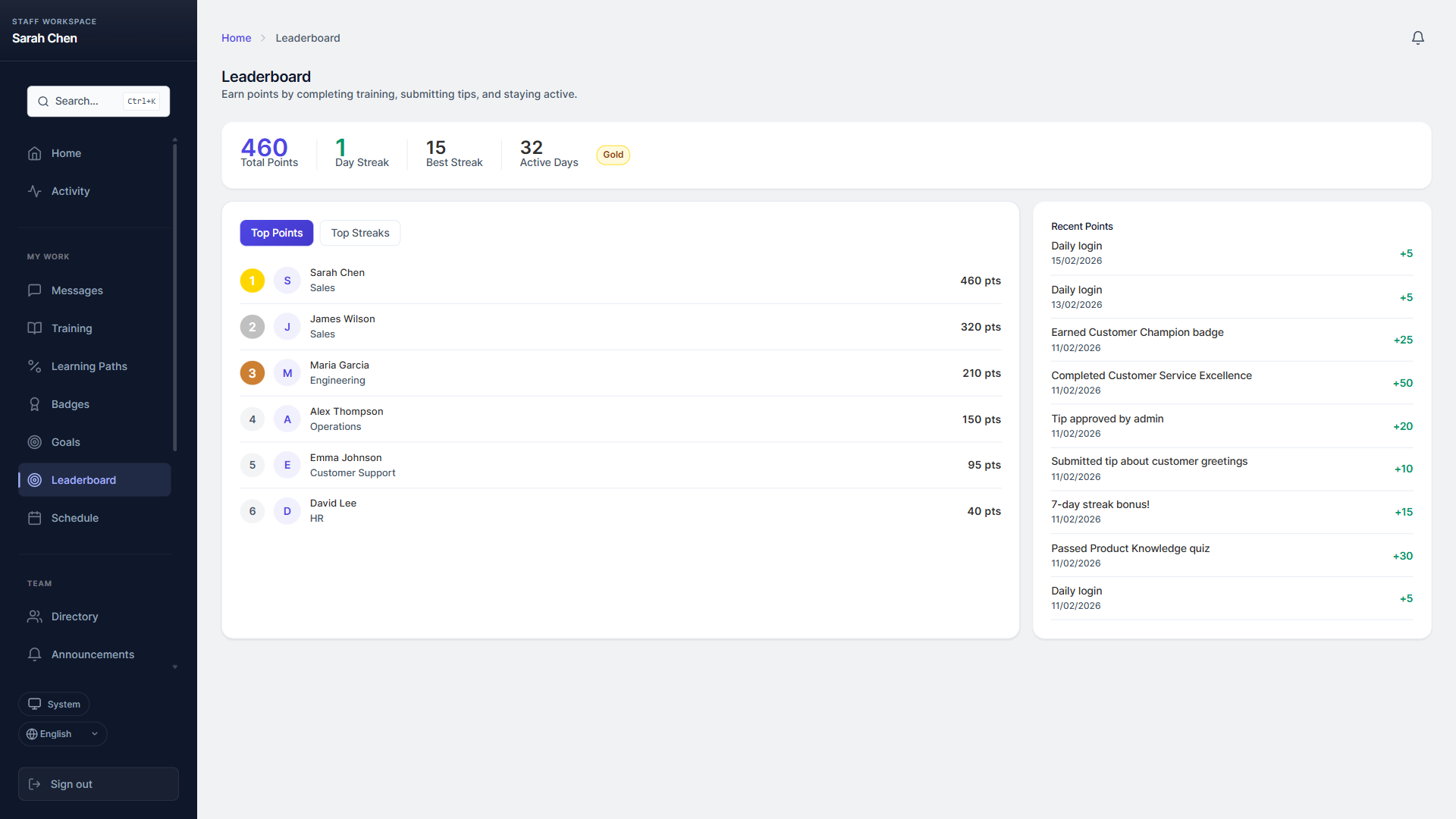
Task: Follow the Home breadcrumb link
Action: click(236, 38)
